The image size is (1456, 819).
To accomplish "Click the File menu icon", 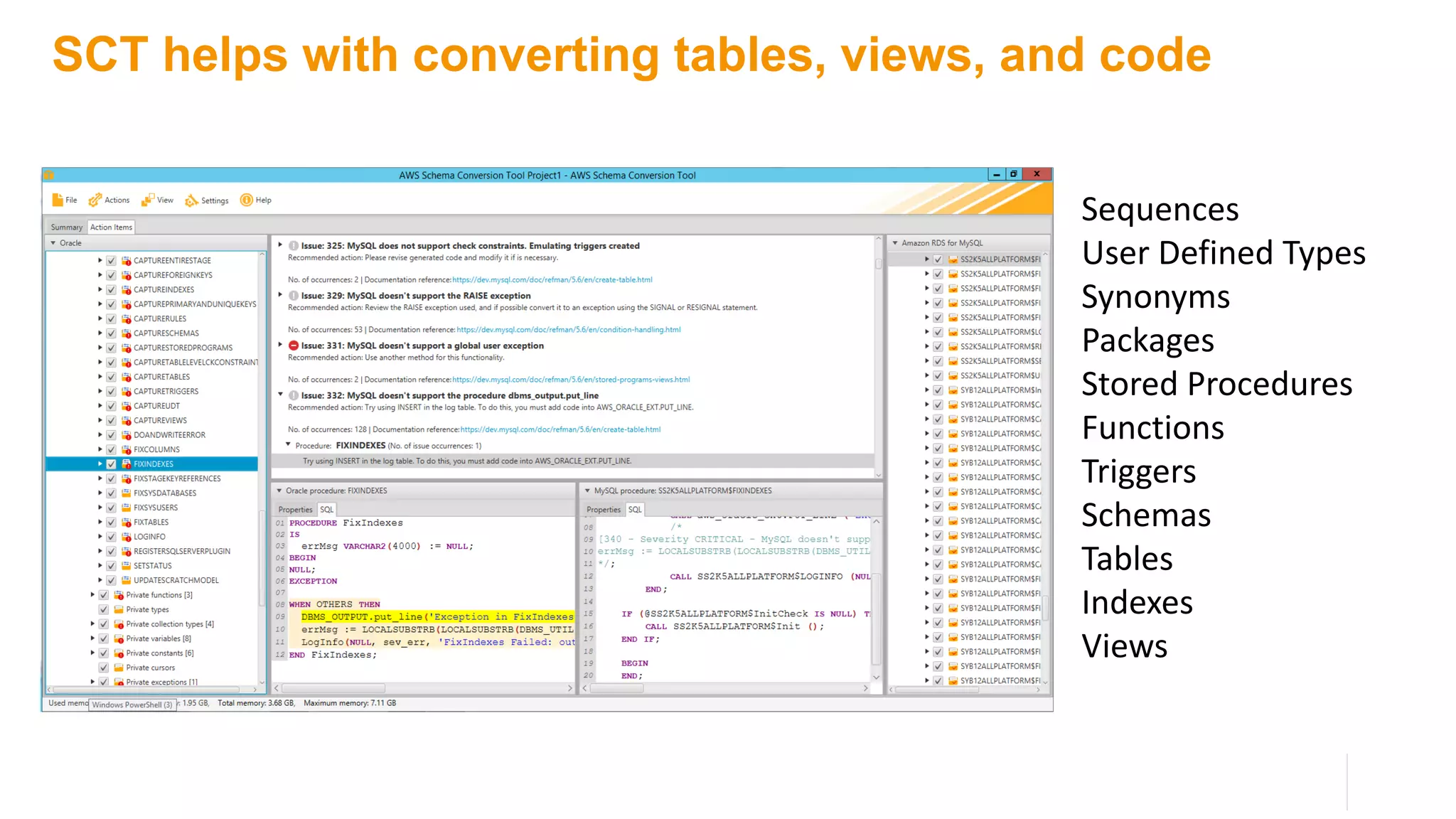I will (x=58, y=200).
